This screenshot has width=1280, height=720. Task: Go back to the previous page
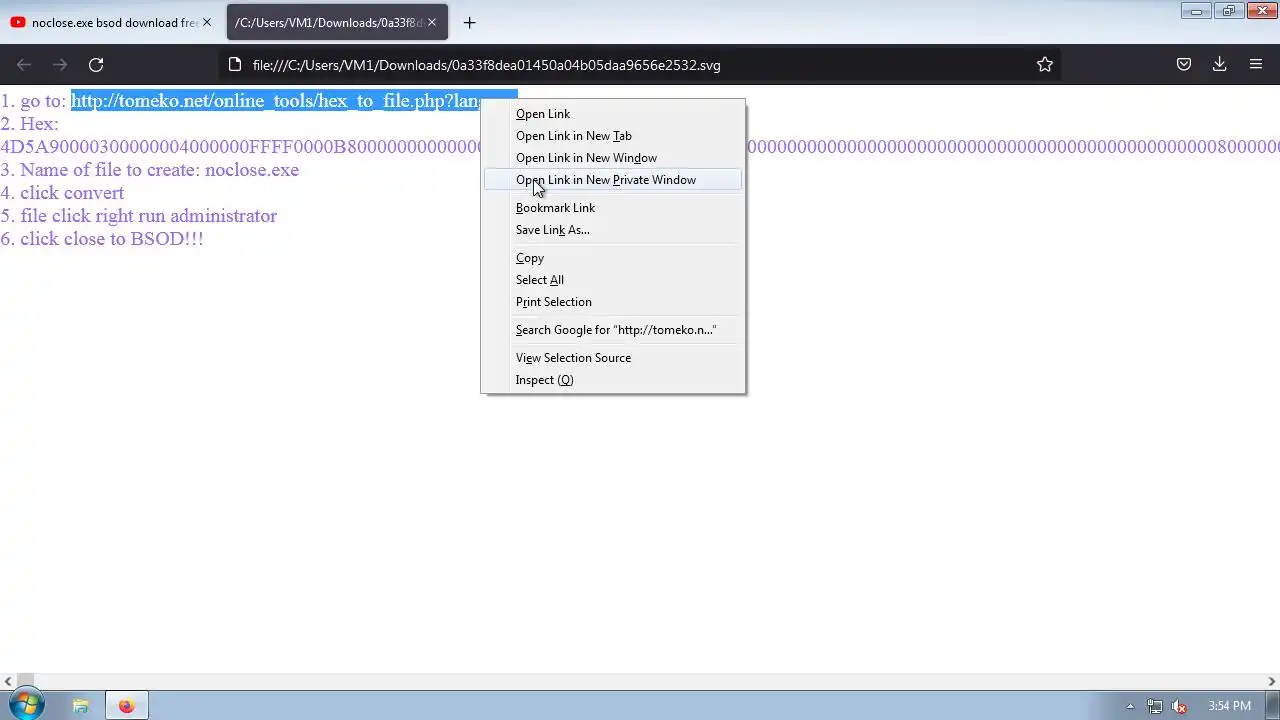click(x=24, y=65)
